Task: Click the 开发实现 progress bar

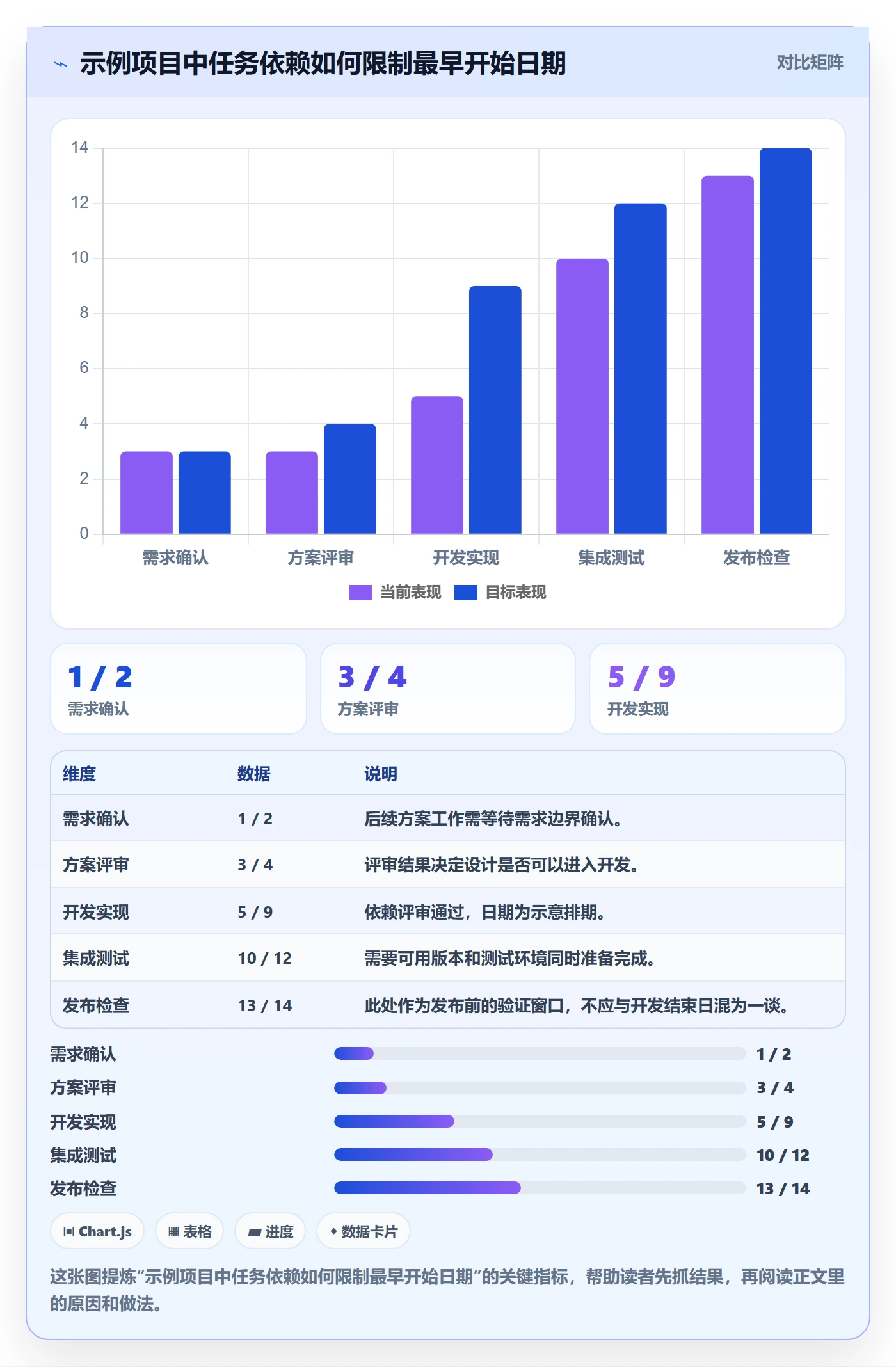Action: click(x=540, y=1121)
